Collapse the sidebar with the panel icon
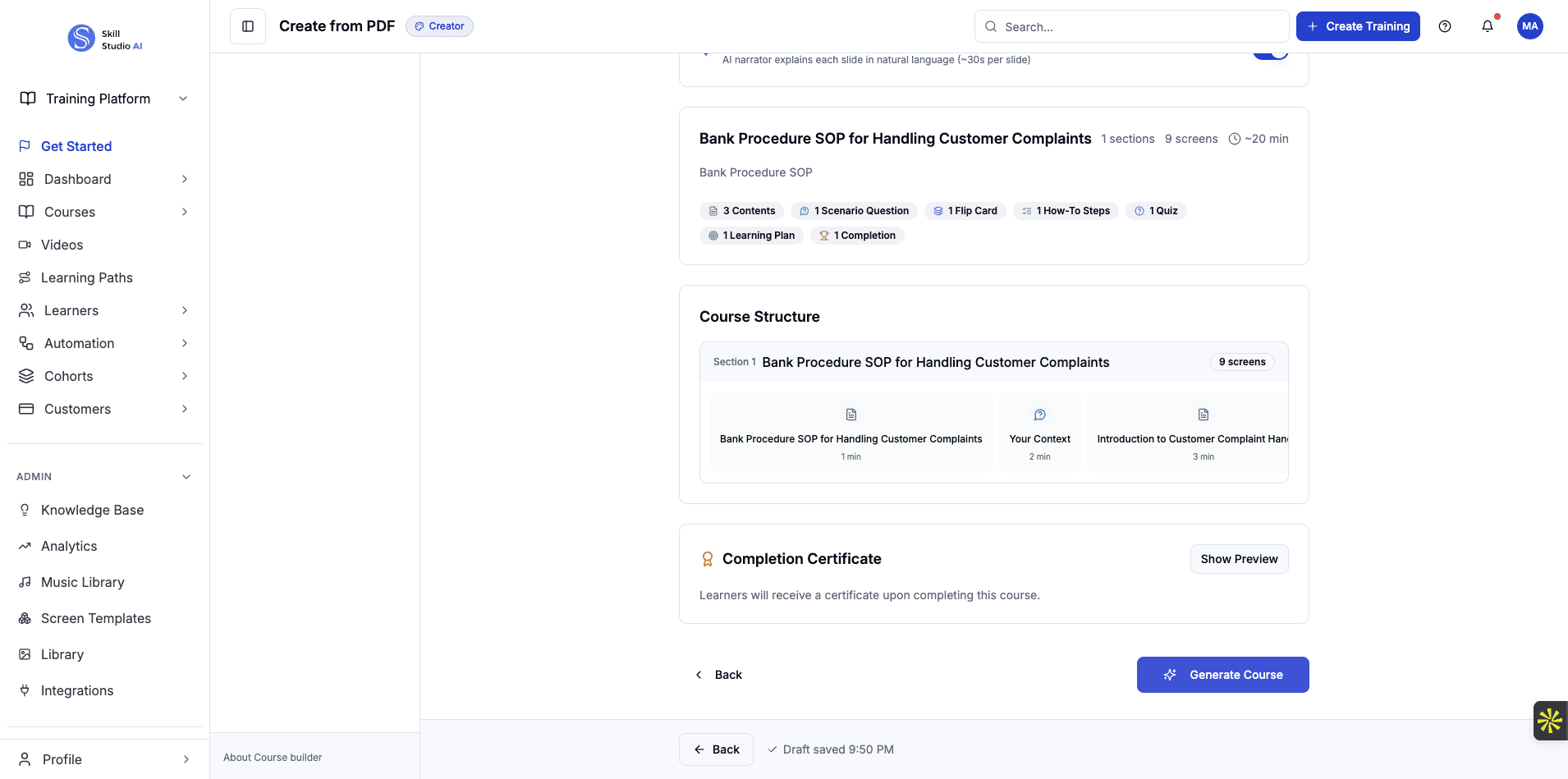Screen dimensions: 1568x779 click(x=247, y=25)
